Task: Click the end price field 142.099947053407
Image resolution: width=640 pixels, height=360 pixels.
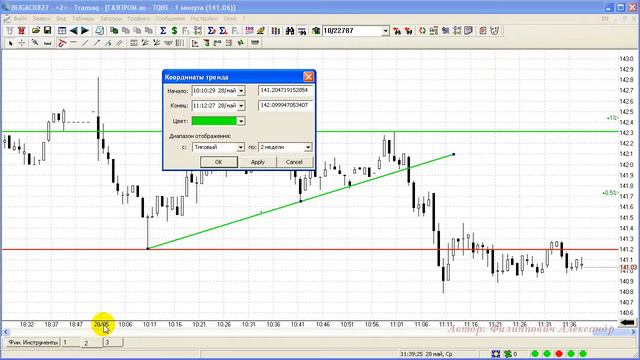Action: pos(285,105)
